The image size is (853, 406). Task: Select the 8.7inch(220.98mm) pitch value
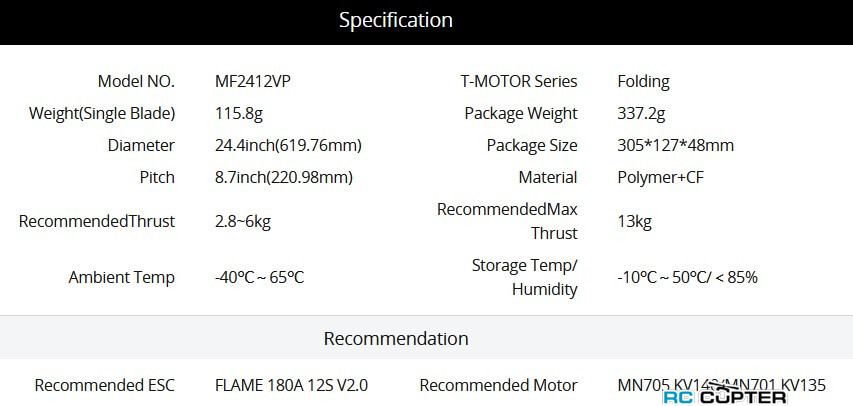pos(284,177)
